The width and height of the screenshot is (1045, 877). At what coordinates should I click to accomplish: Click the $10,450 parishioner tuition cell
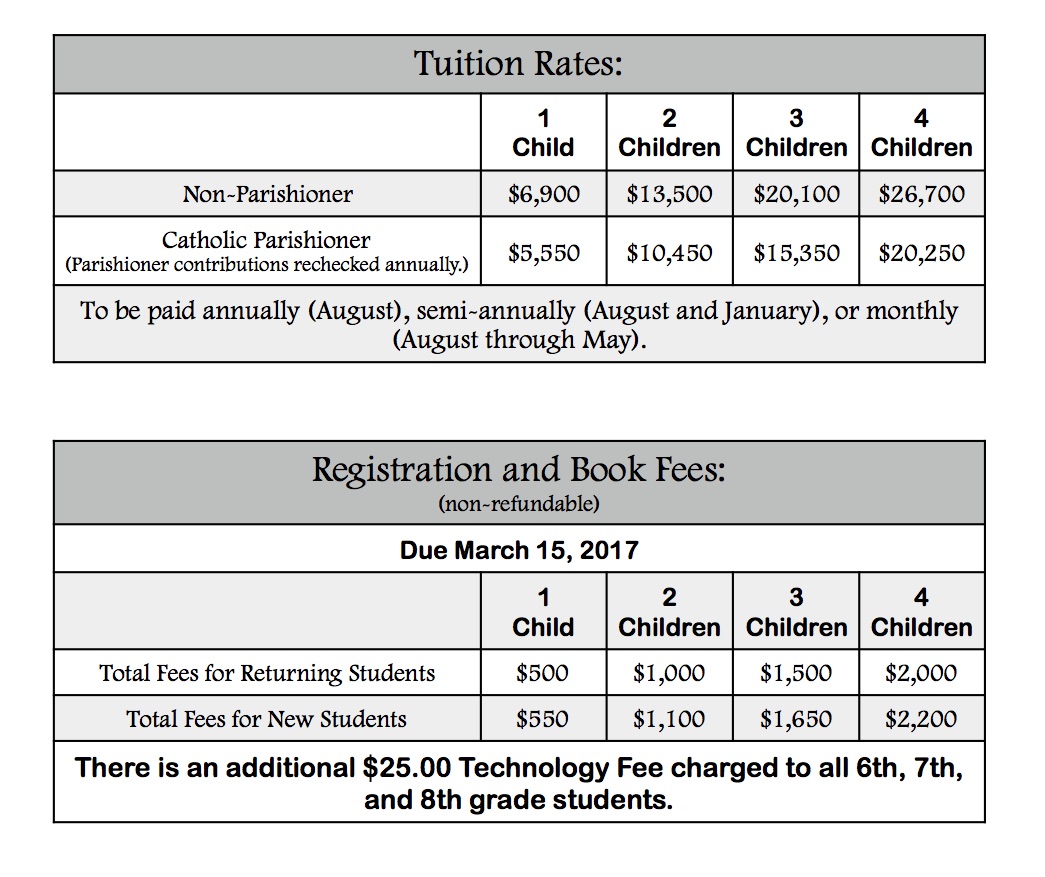(x=669, y=253)
